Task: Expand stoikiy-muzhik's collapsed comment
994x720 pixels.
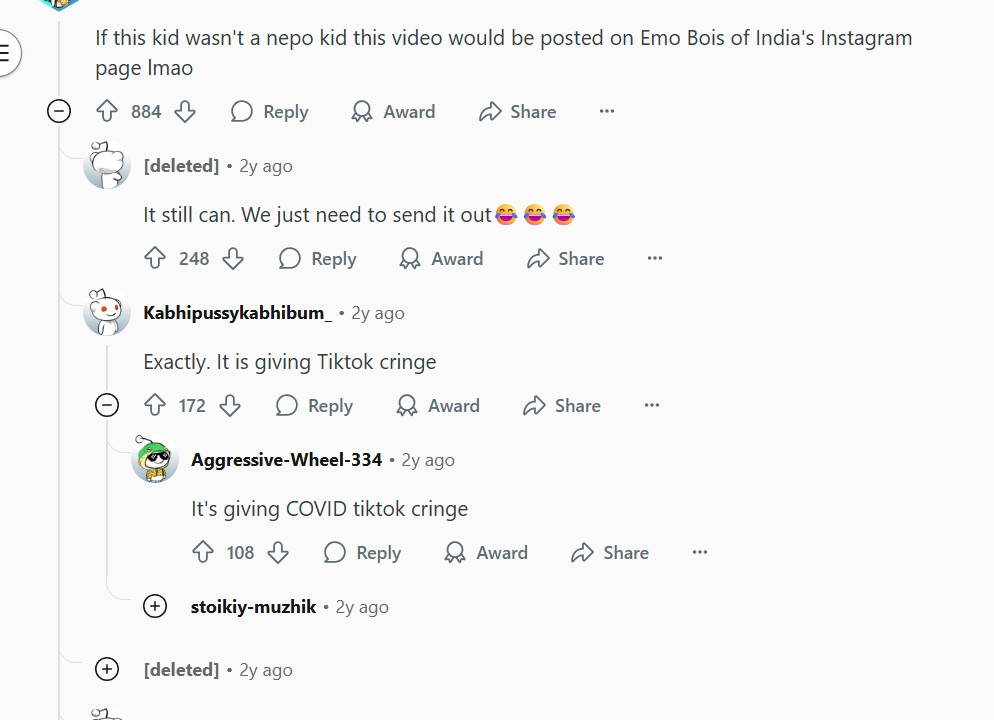Action: [x=155, y=606]
